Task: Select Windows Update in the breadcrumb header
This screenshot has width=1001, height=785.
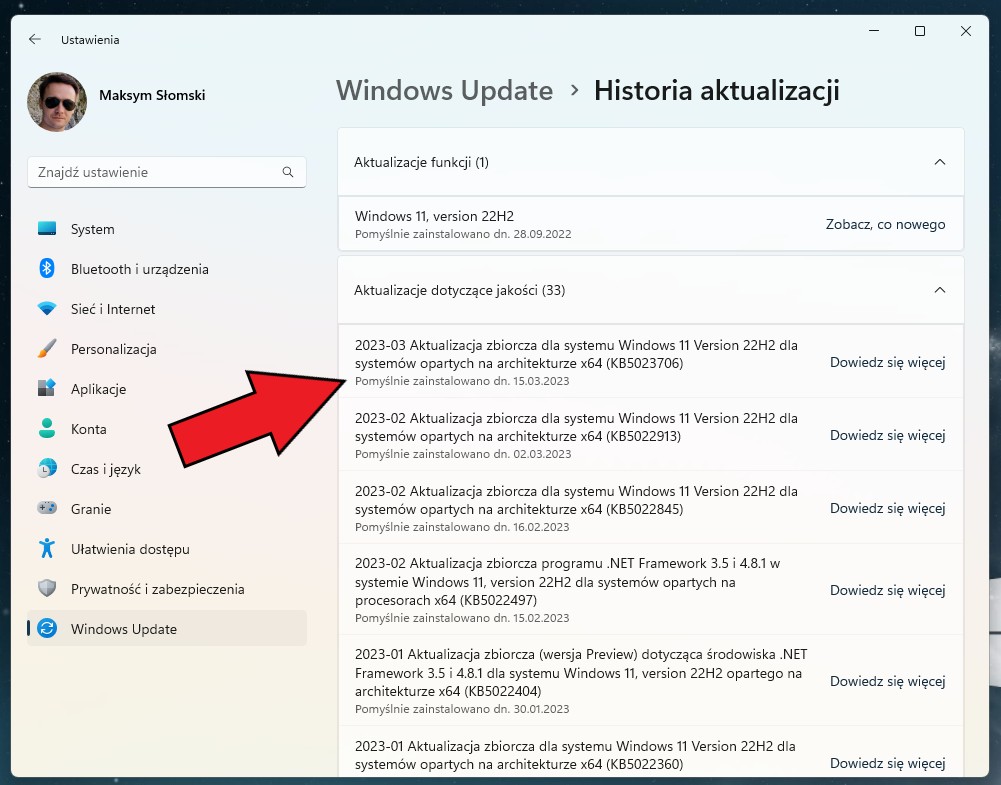Action: pyautogui.click(x=444, y=90)
